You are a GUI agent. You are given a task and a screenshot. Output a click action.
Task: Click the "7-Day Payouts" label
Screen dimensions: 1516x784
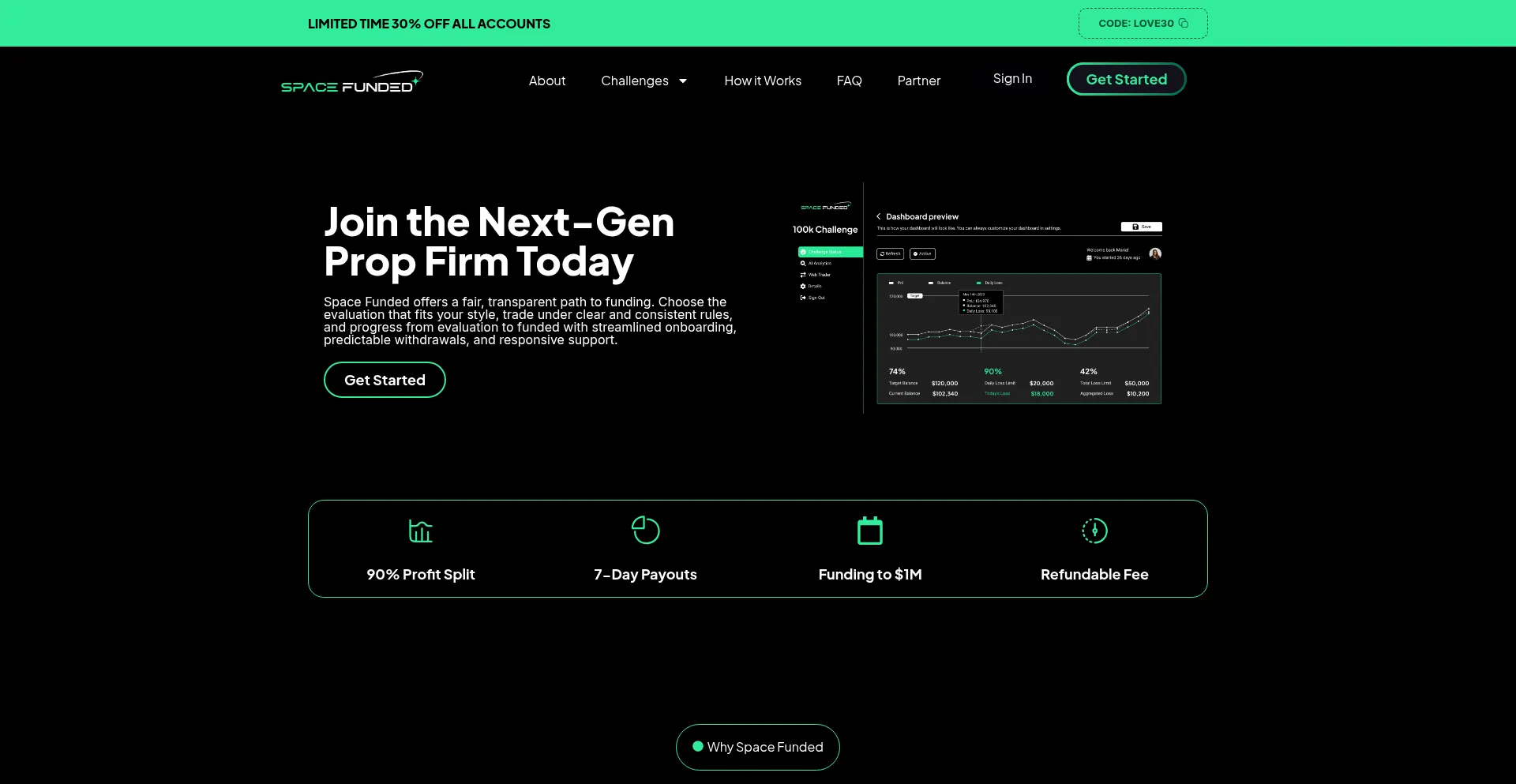coord(645,574)
